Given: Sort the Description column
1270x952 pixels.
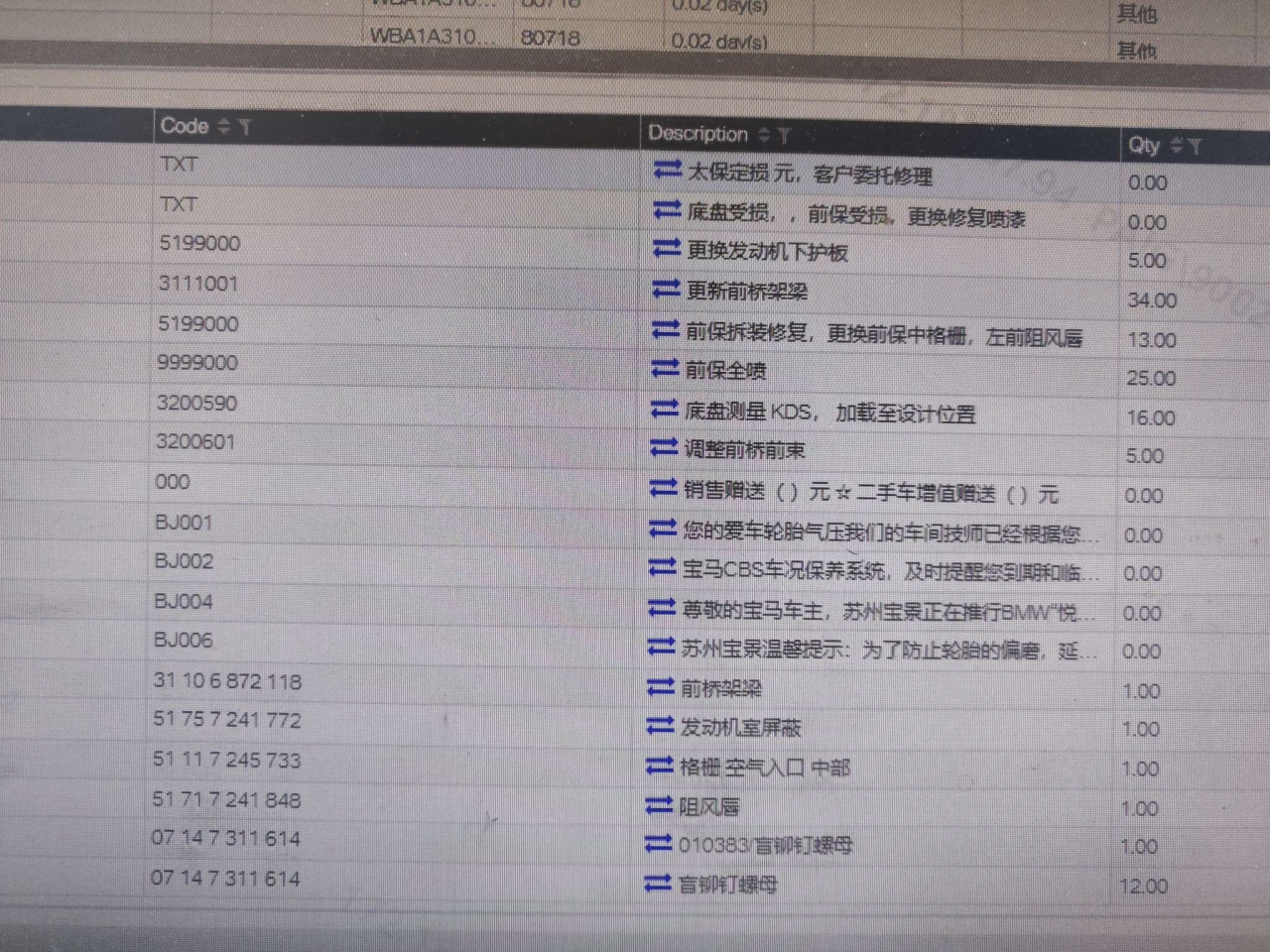Looking at the screenshot, I should pyautogui.click(x=763, y=135).
